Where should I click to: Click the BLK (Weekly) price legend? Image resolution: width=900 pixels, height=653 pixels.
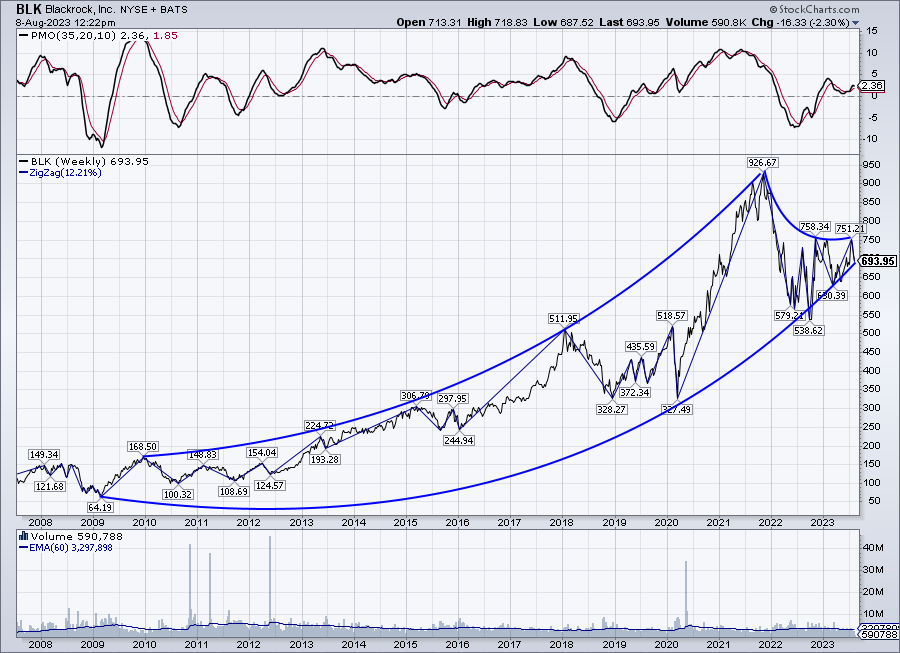[x=64, y=161]
